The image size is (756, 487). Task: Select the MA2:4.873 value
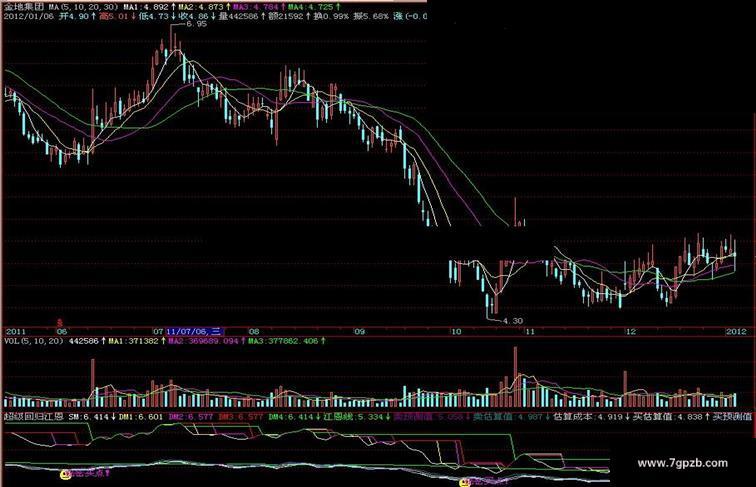pyautogui.click(x=201, y=7)
